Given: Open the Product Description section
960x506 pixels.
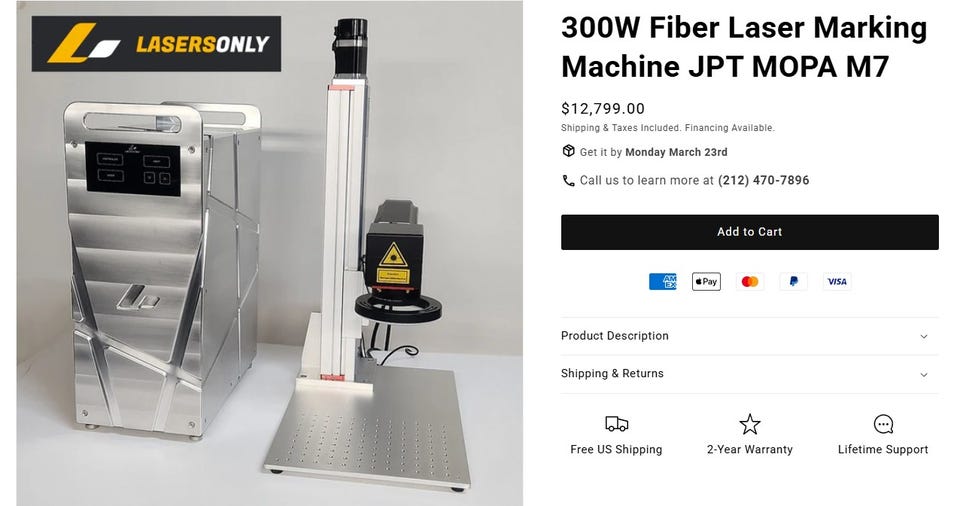Looking at the screenshot, I should tap(749, 336).
